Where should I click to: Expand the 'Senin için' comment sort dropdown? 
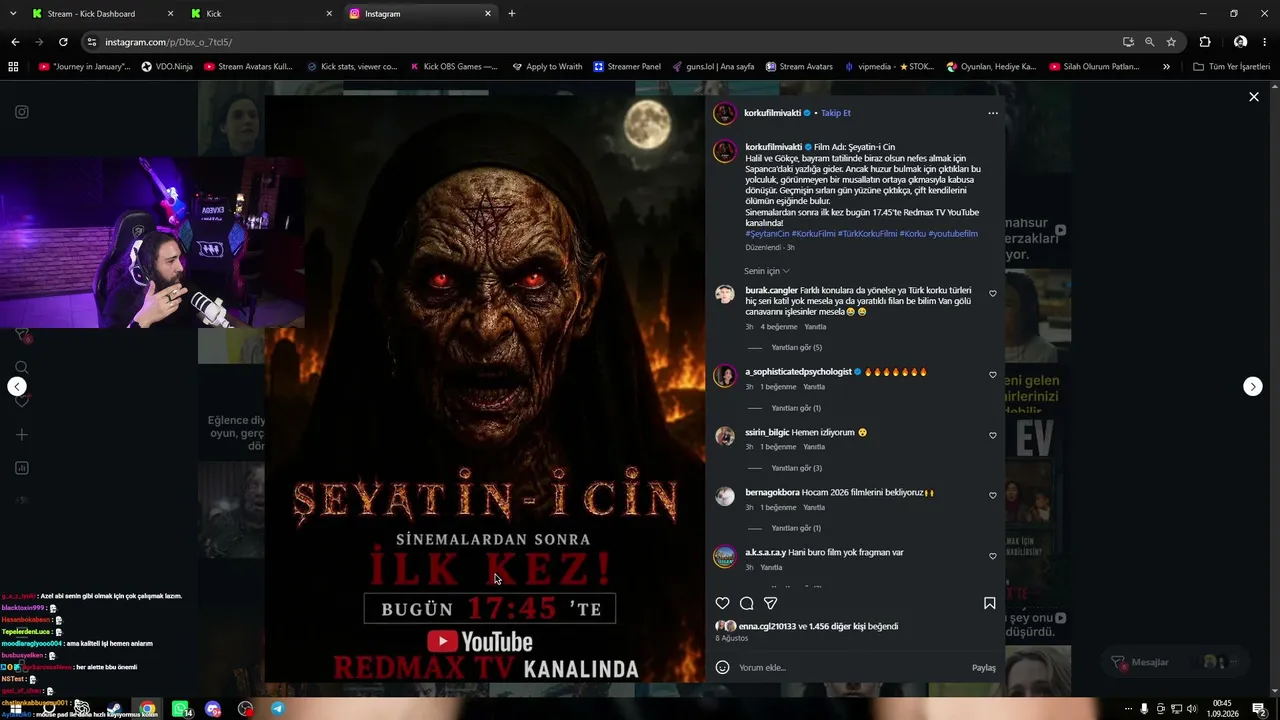[767, 271]
